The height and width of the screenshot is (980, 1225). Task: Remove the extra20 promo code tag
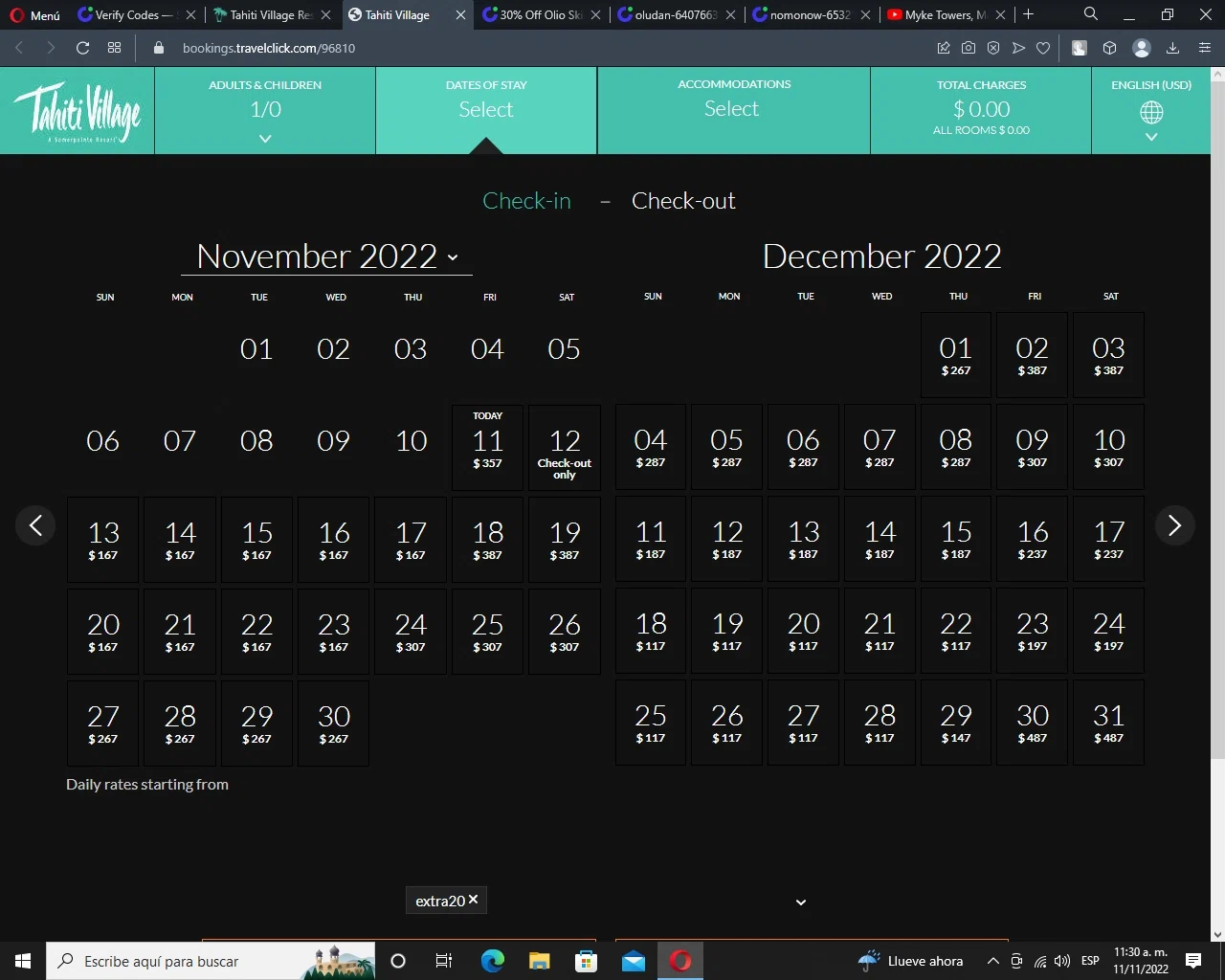point(473,900)
